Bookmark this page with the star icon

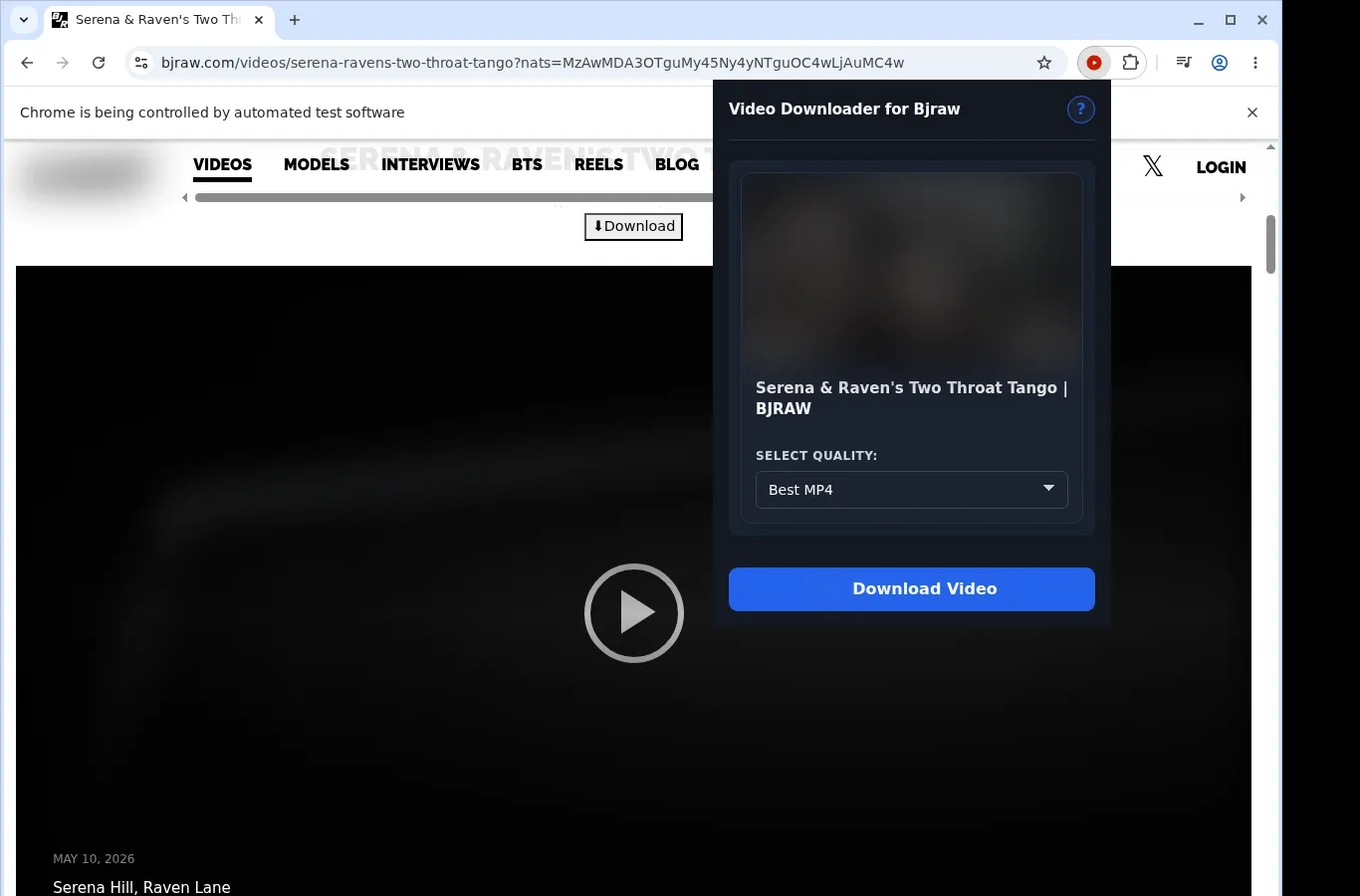point(1044,63)
